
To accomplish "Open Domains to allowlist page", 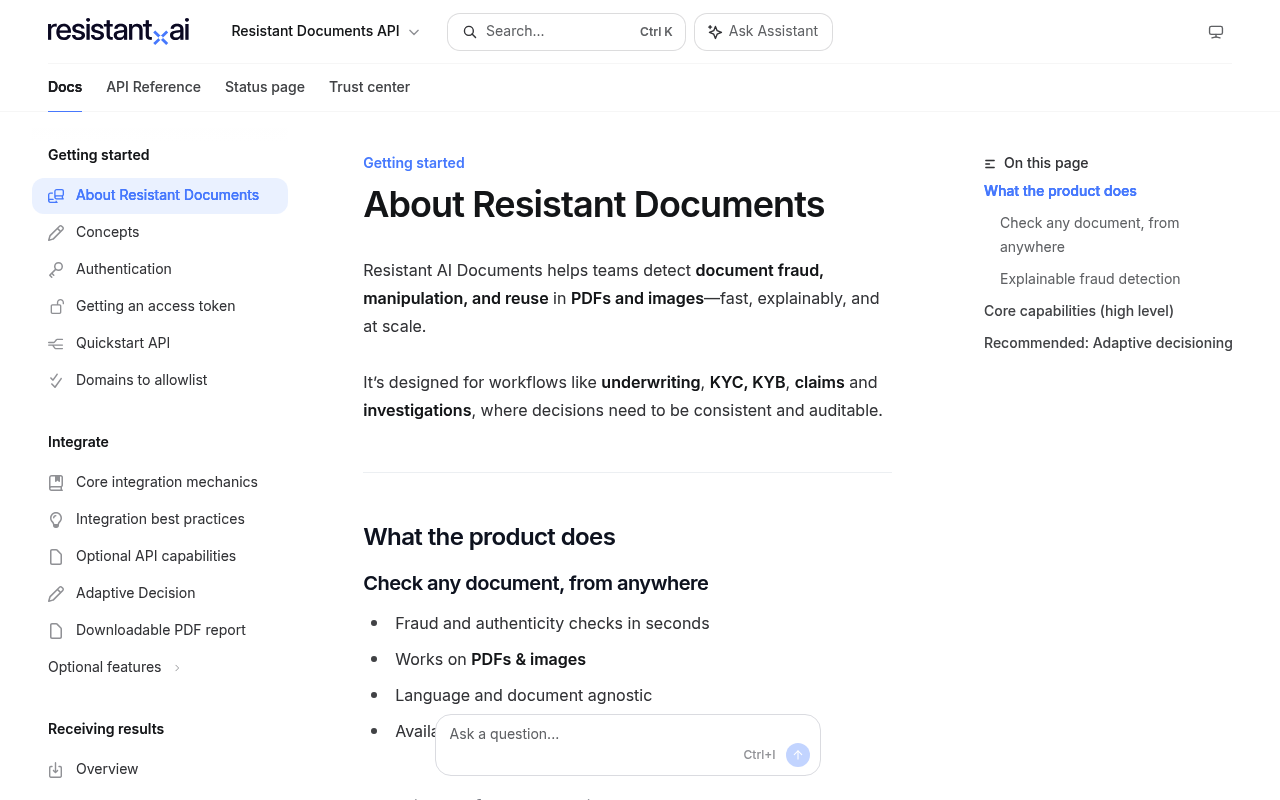I will point(160,380).
